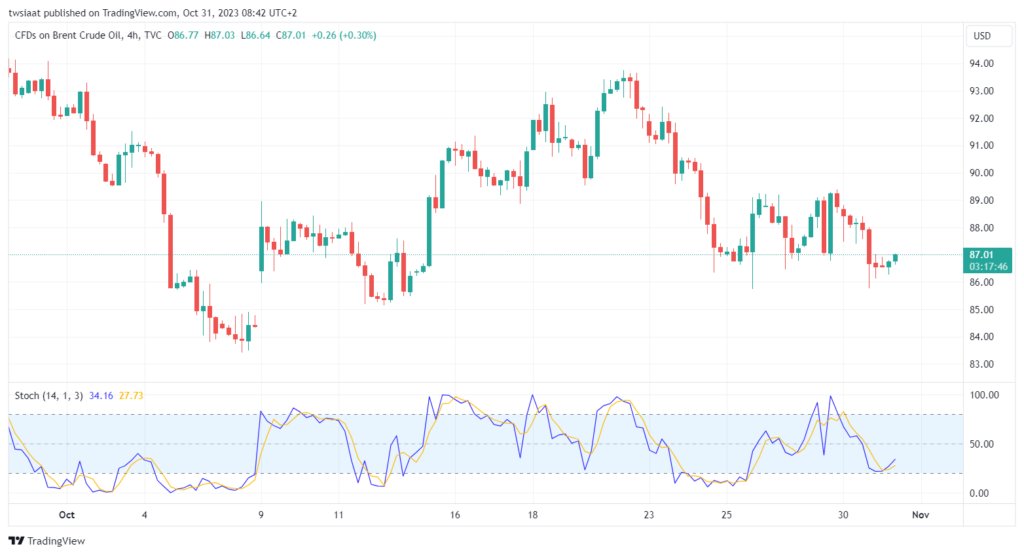The width and height of the screenshot is (1024, 555).
Task: Select the CFDs on Brent Crude Oil title
Action: (x=68, y=35)
